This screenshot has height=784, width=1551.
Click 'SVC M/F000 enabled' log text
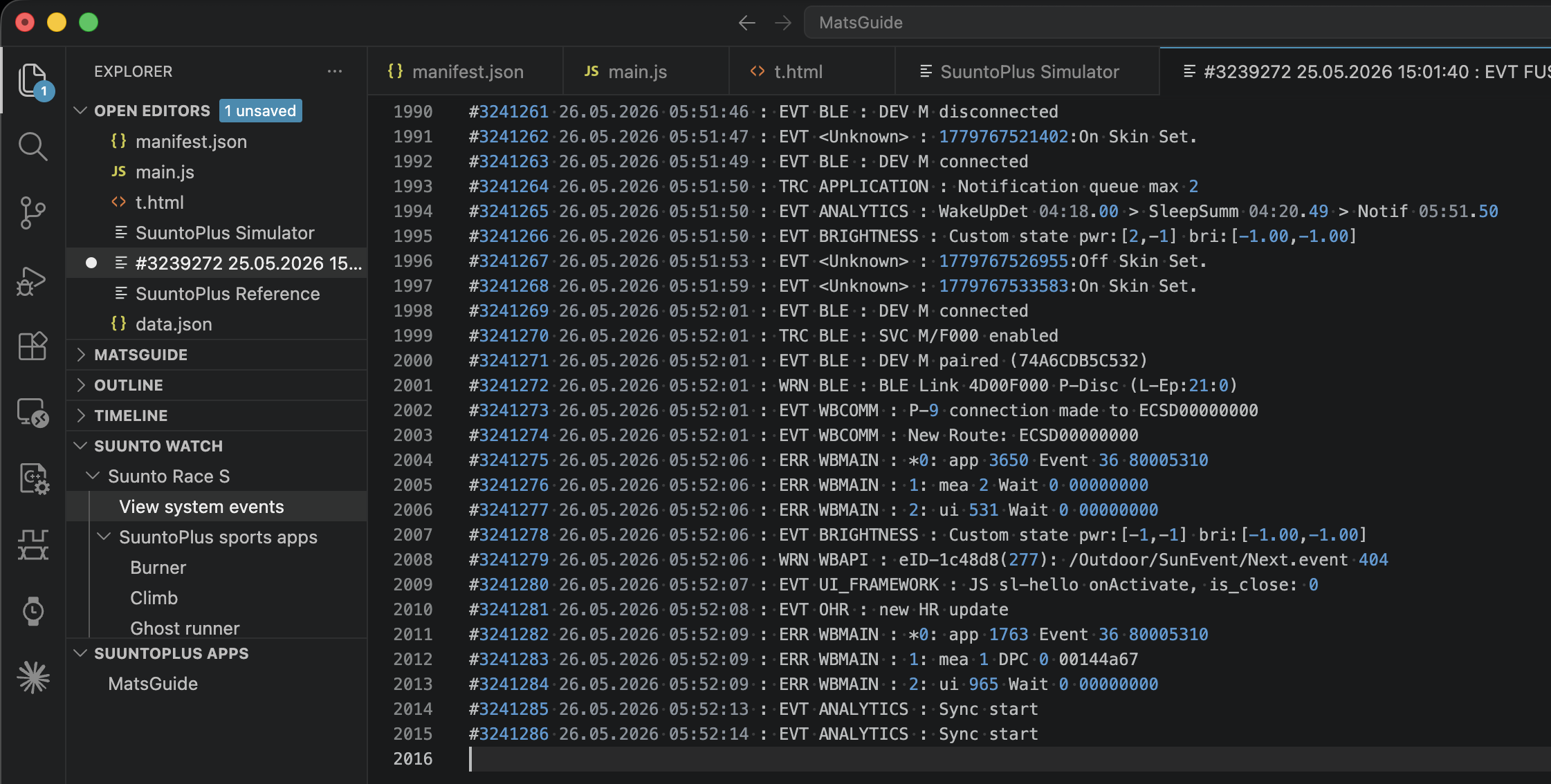[x=969, y=335]
